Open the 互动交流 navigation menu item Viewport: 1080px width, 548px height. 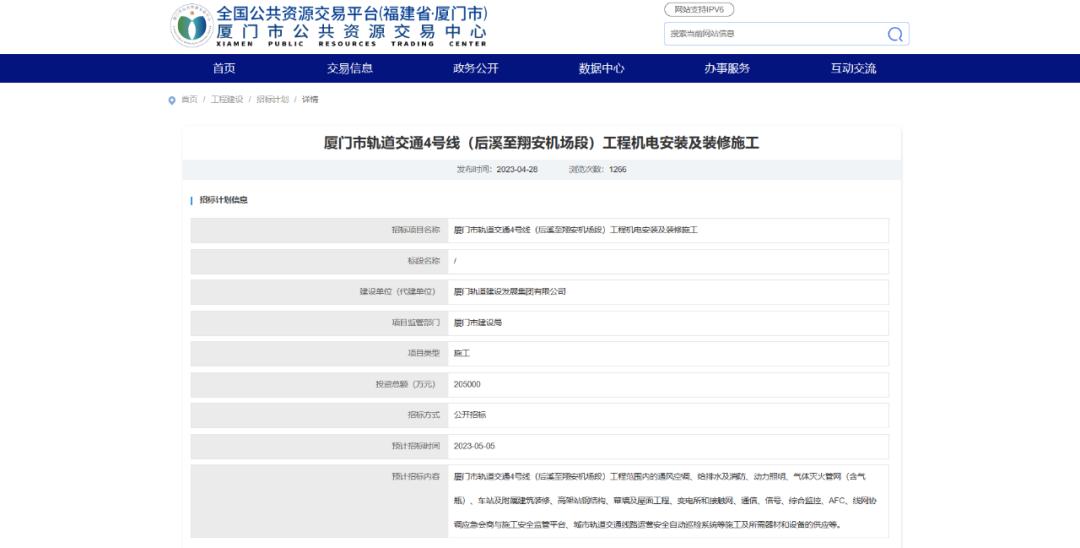(x=853, y=68)
